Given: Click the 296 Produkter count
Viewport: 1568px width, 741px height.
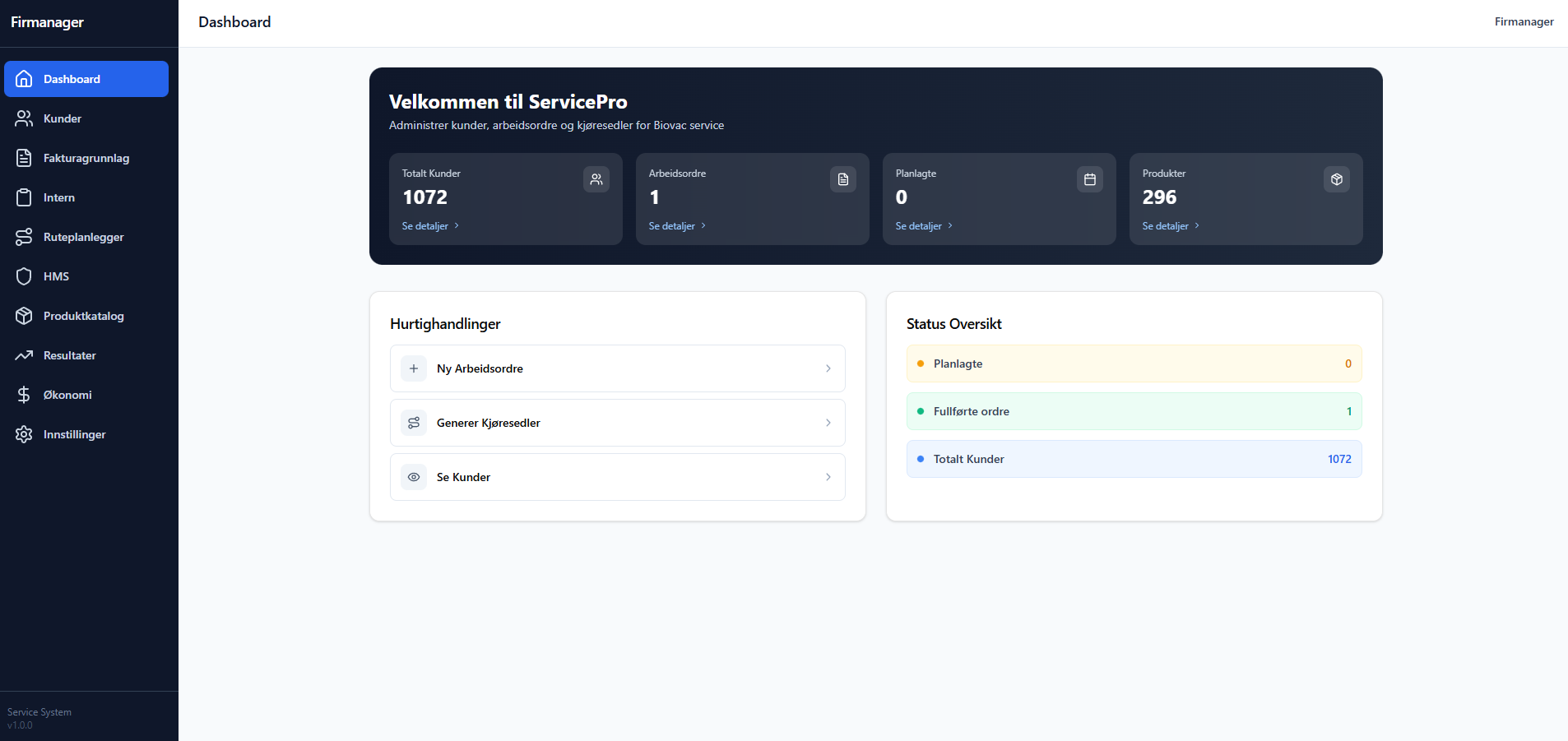Looking at the screenshot, I should coord(1159,197).
